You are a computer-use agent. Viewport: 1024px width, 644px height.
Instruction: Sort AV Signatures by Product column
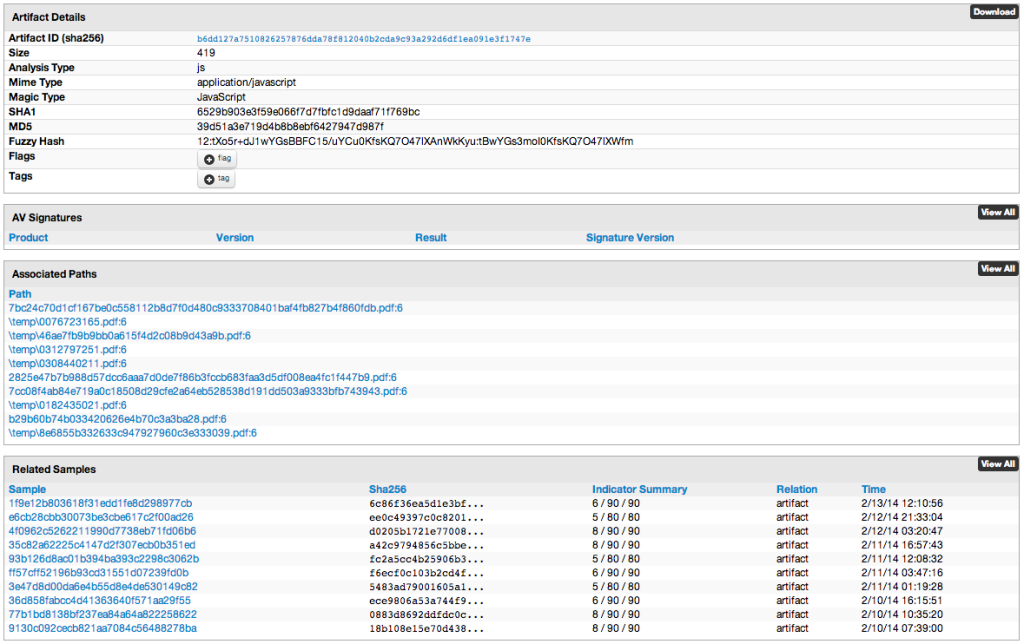click(28, 238)
